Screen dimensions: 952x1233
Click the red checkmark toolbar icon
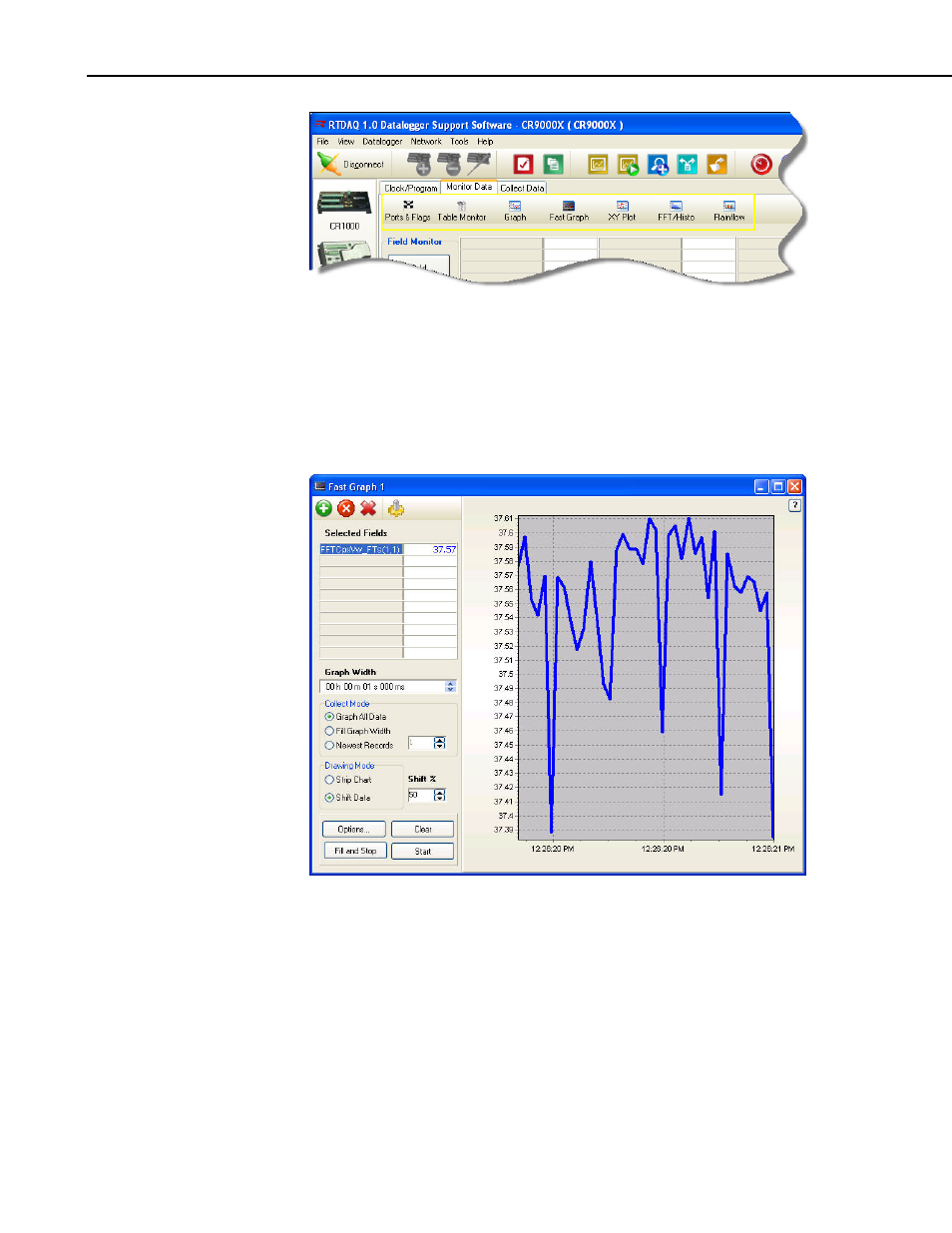523,164
